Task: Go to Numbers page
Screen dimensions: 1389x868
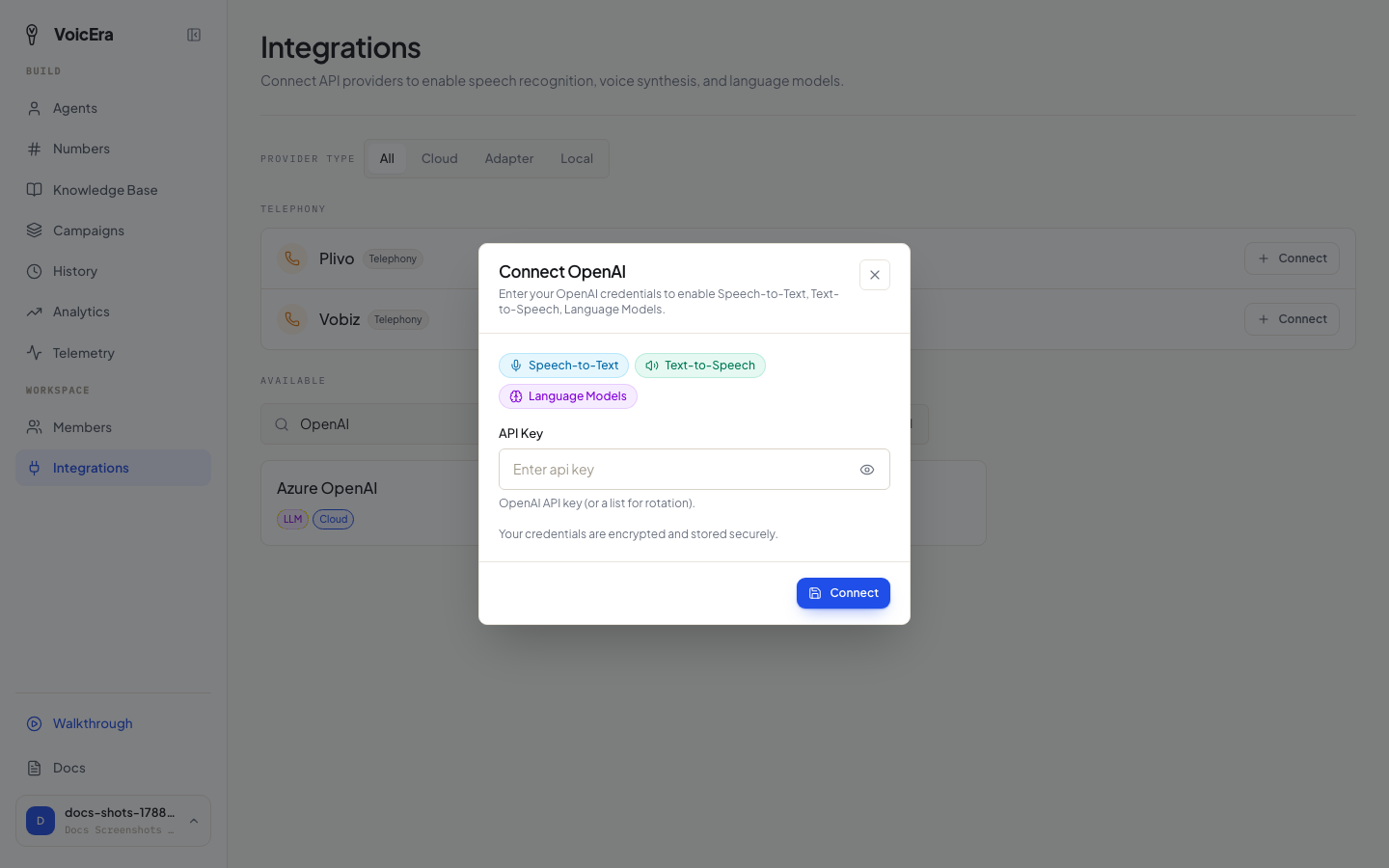Action: tap(113, 149)
